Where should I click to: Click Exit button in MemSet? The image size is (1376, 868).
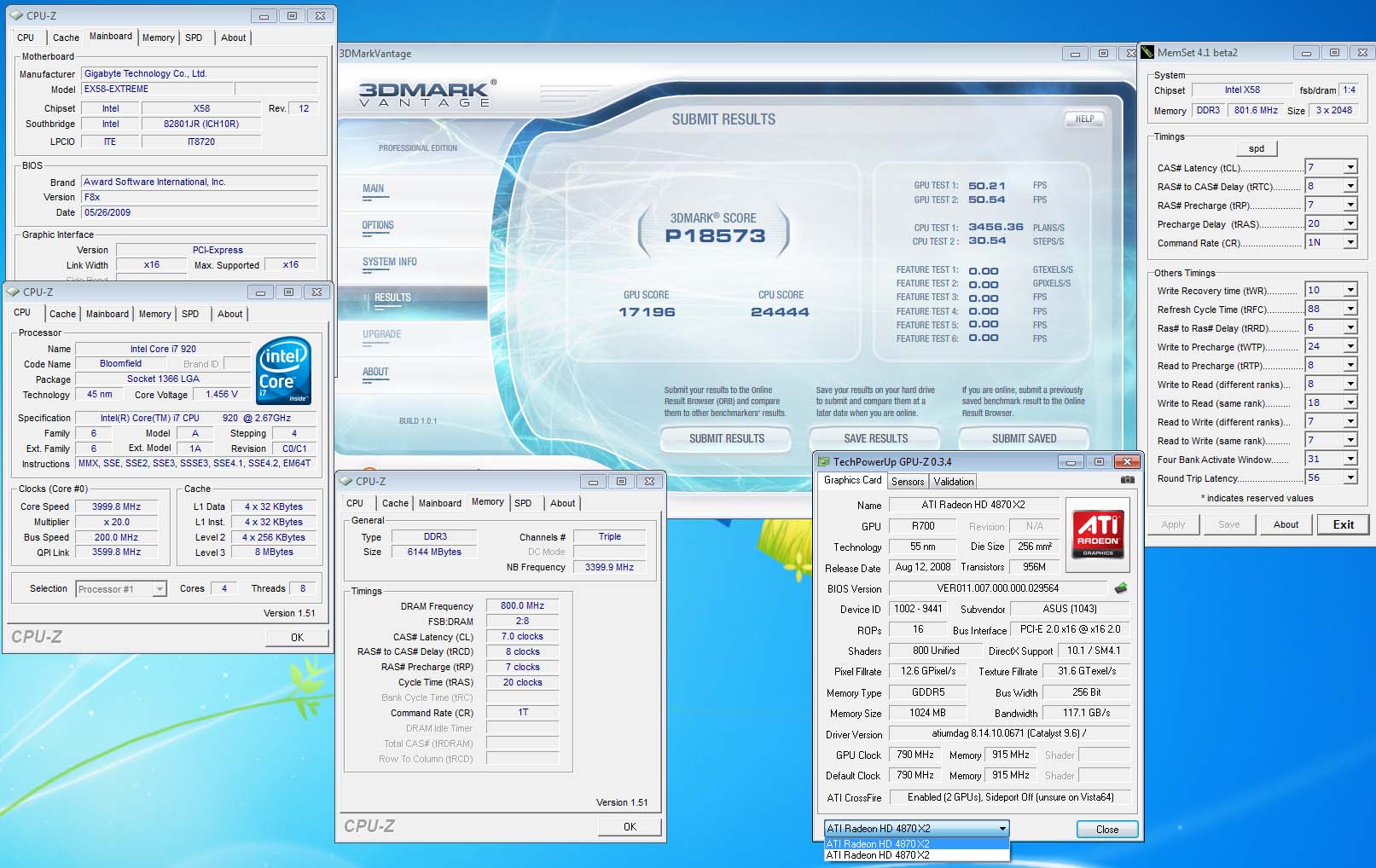click(1344, 524)
